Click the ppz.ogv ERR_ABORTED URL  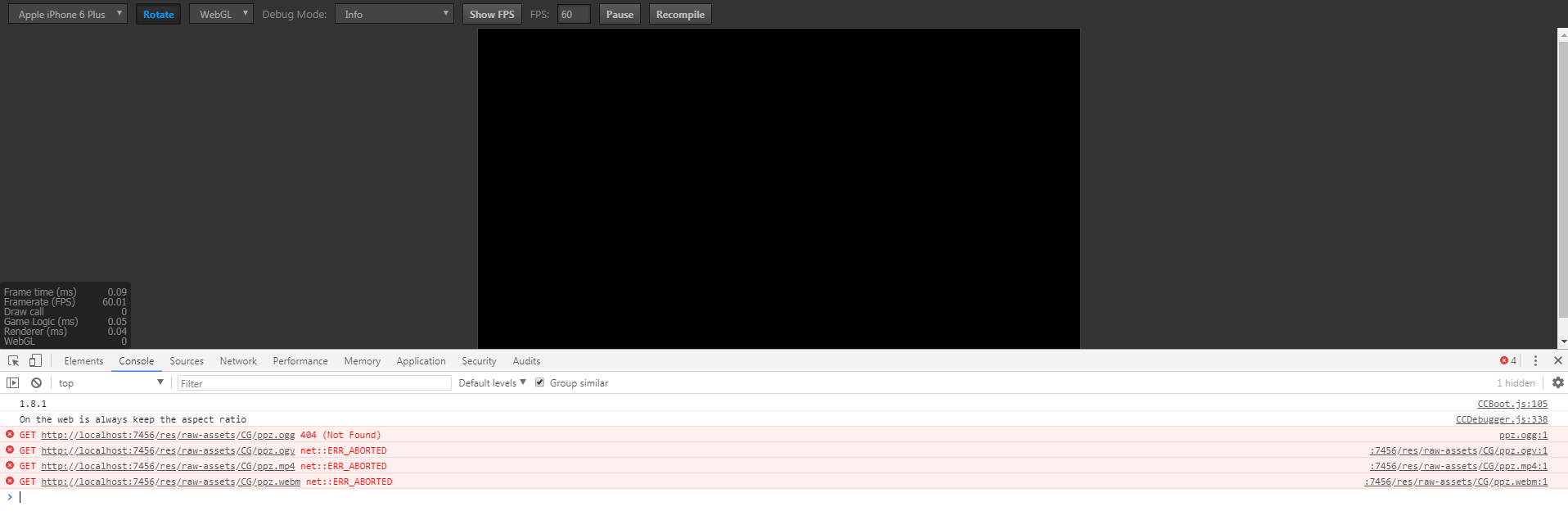168,450
